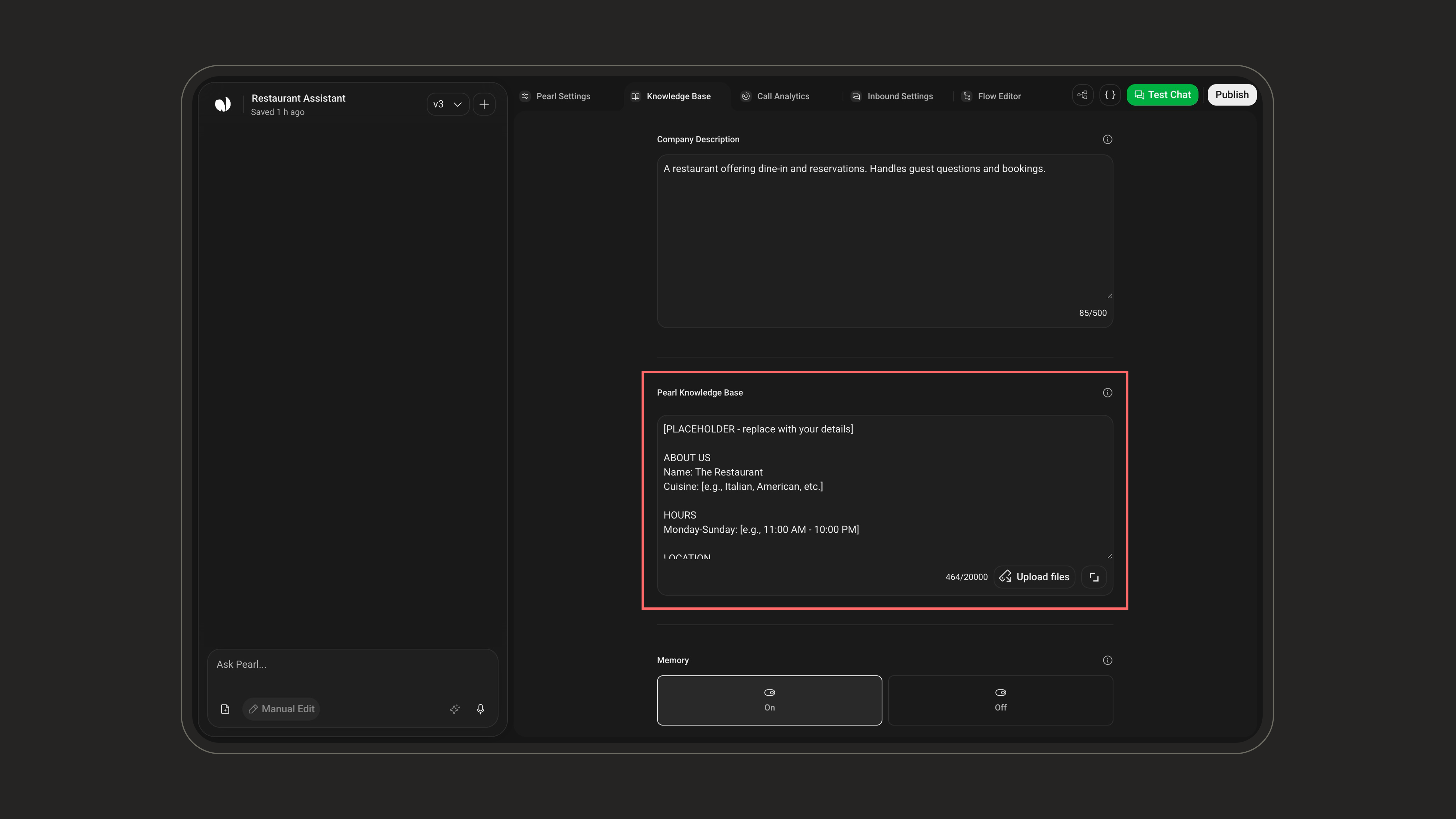Click the 464/20000 character counter

(x=967, y=577)
